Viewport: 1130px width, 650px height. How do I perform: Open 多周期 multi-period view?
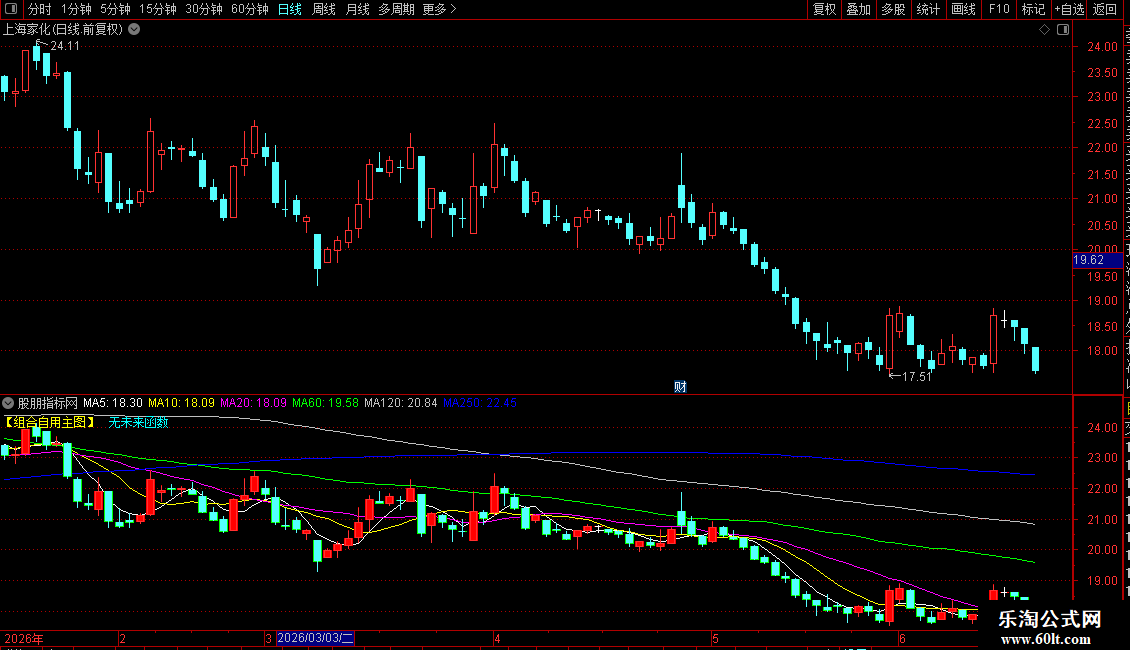tap(396, 9)
